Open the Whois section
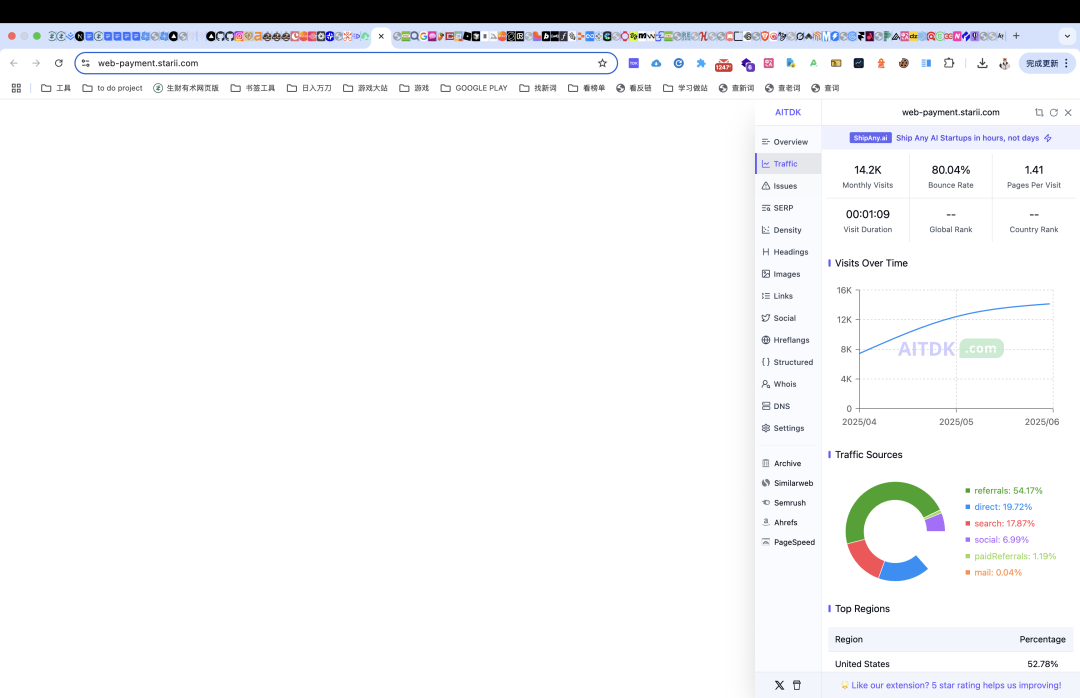 pyautogui.click(x=788, y=384)
